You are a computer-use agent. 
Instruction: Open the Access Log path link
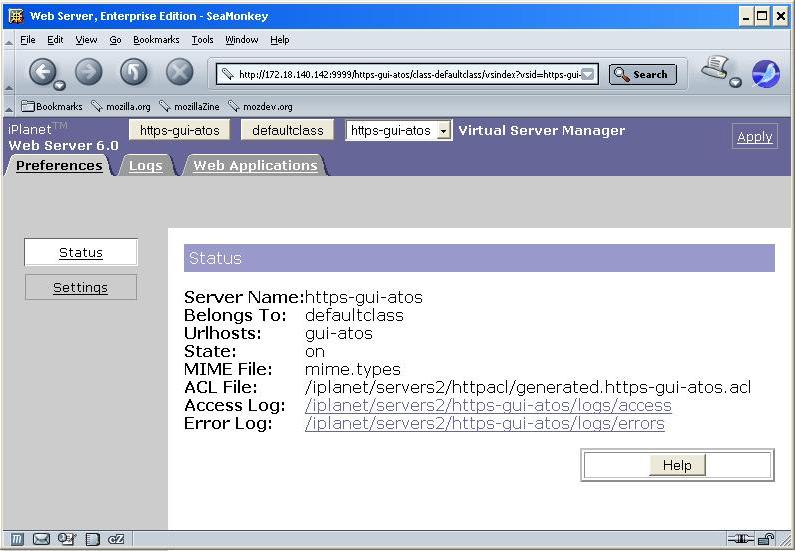pyautogui.click(x=488, y=405)
